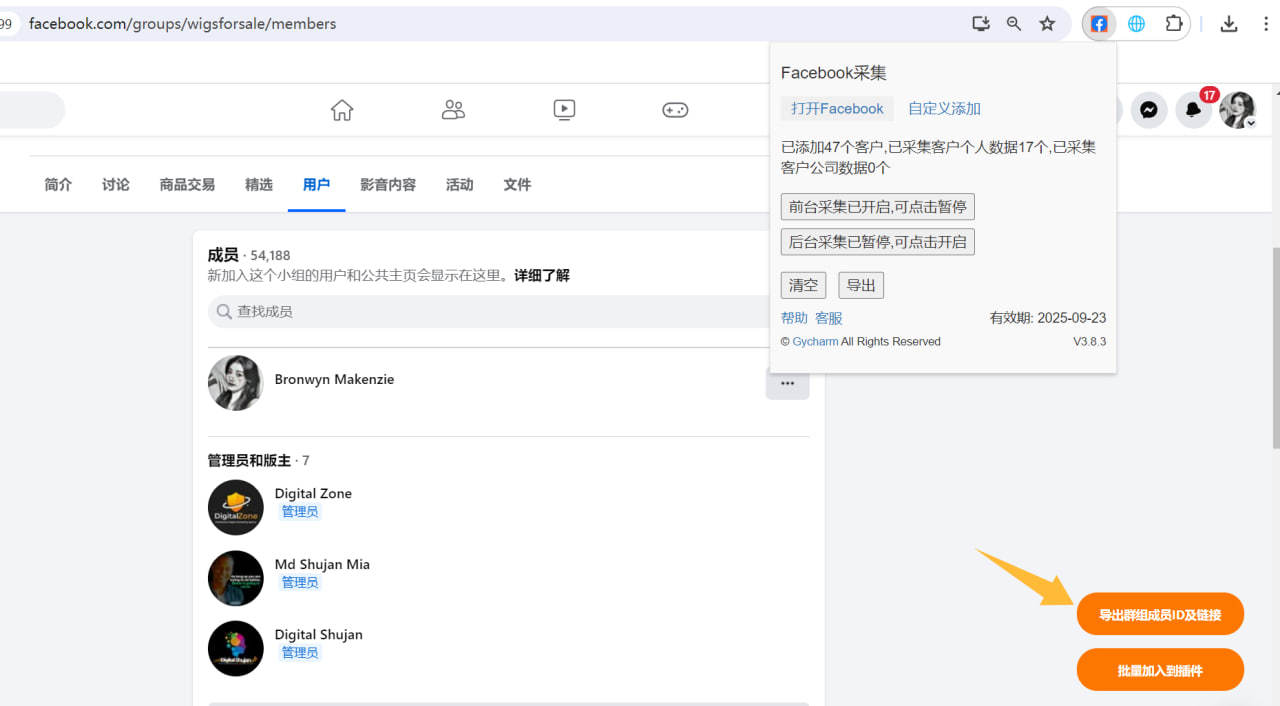This screenshot has width=1280, height=706.
Task: Open 客服 link
Action: (x=829, y=318)
